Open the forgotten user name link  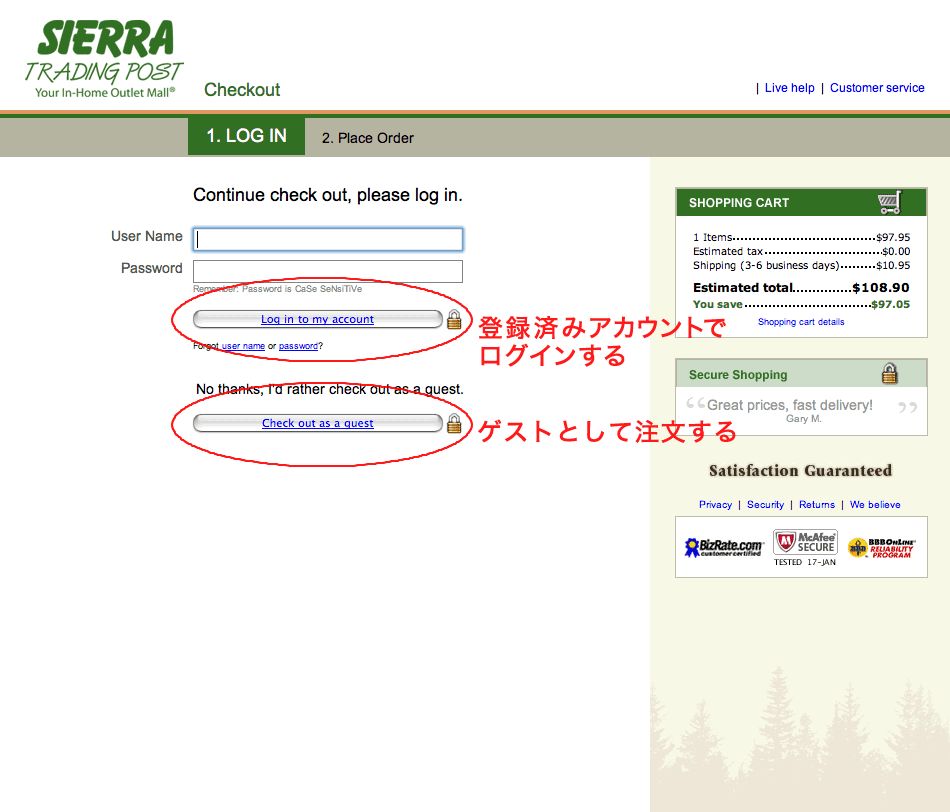click(x=243, y=346)
